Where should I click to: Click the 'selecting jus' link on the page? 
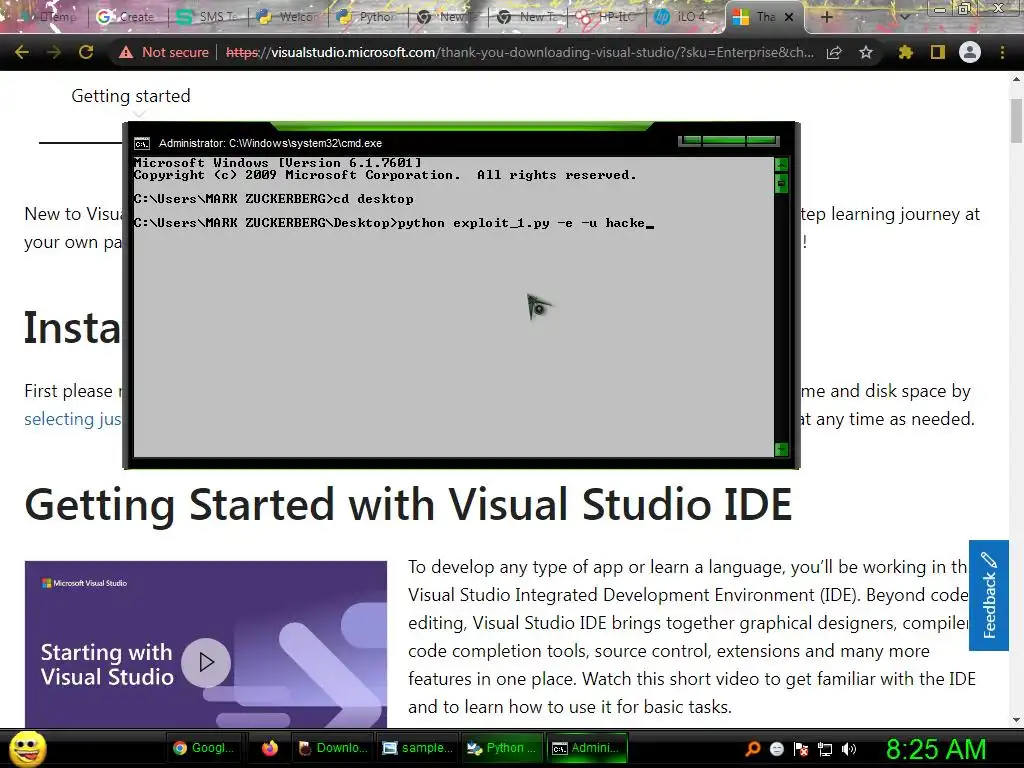pos(72,419)
